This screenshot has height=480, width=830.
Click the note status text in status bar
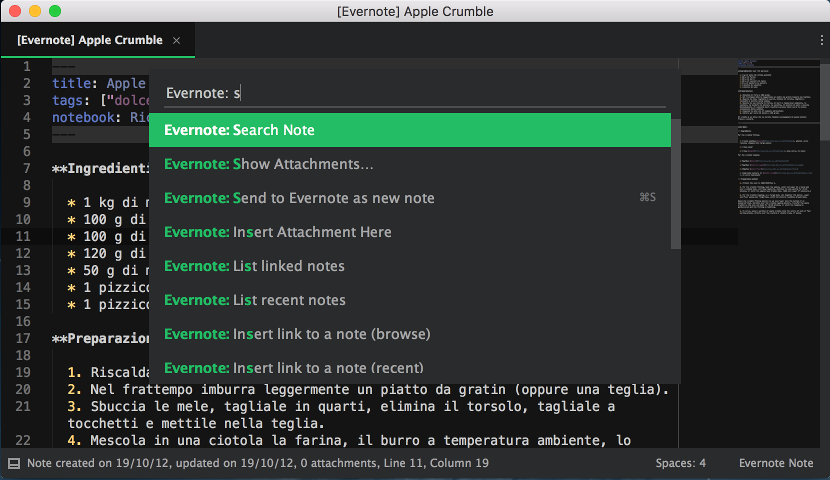point(258,463)
